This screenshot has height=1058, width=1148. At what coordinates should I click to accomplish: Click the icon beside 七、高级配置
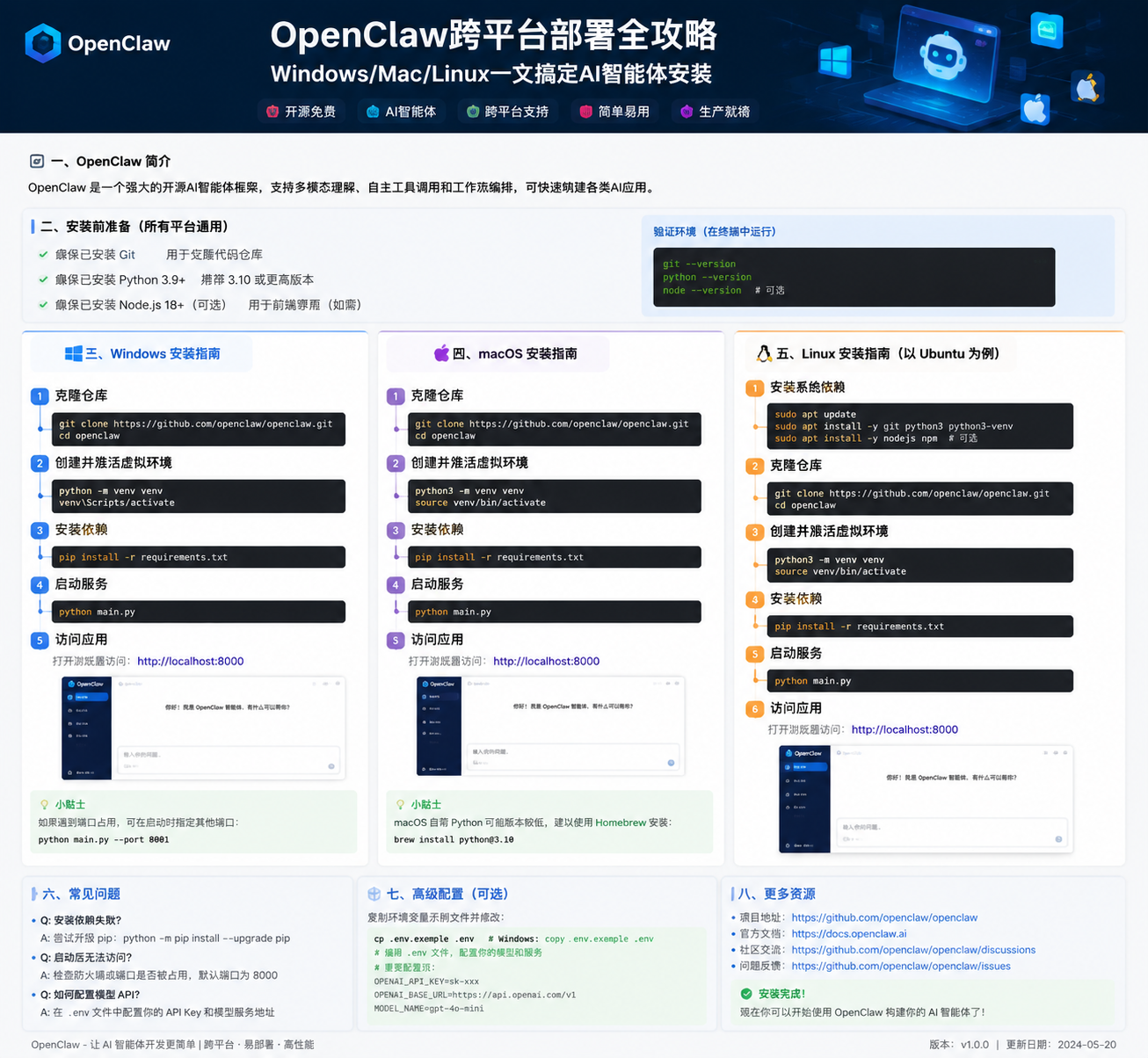tap(374, 894)
